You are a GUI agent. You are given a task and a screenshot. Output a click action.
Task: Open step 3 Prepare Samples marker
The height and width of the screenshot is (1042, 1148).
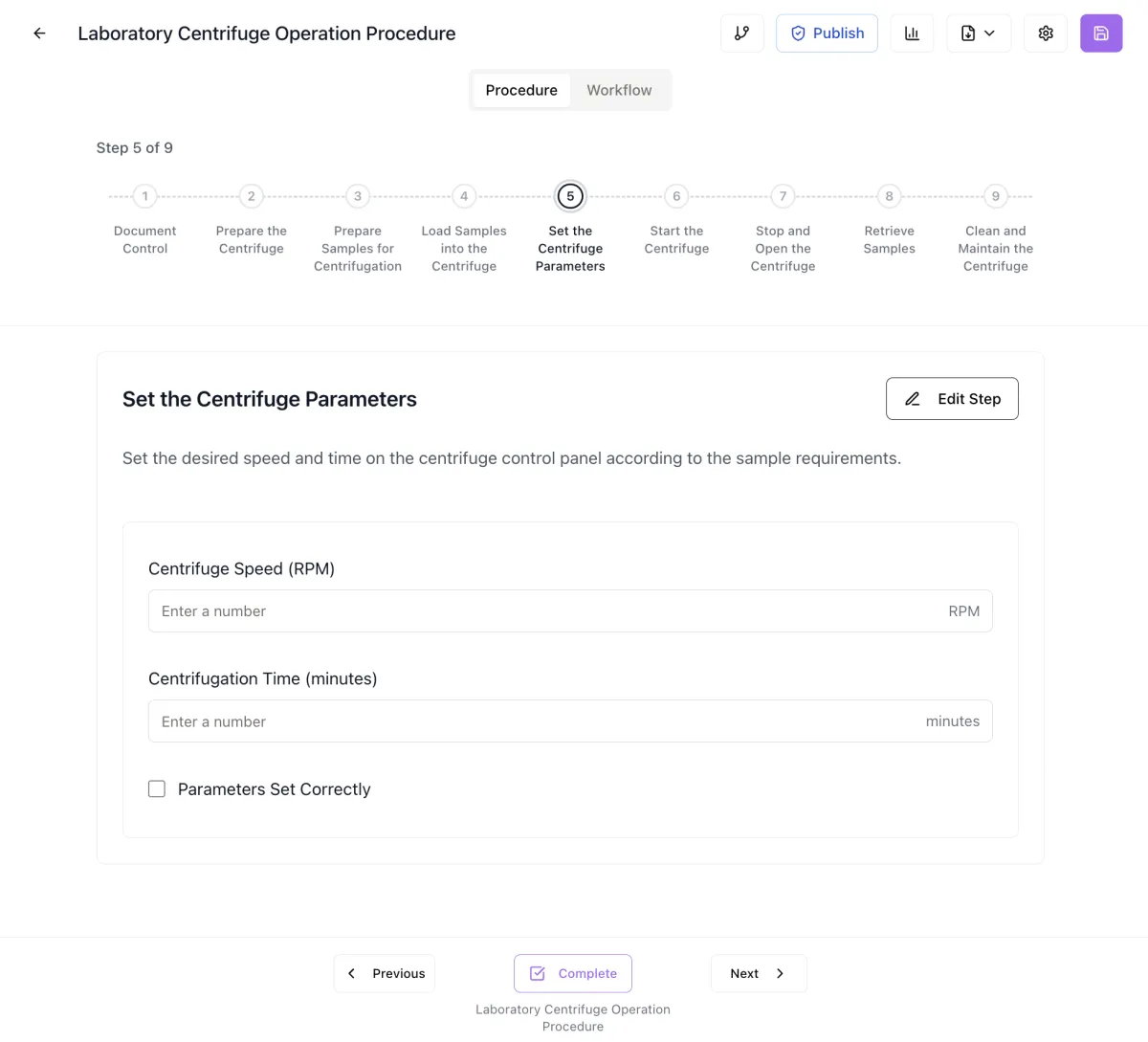click(x=358, y=196)
